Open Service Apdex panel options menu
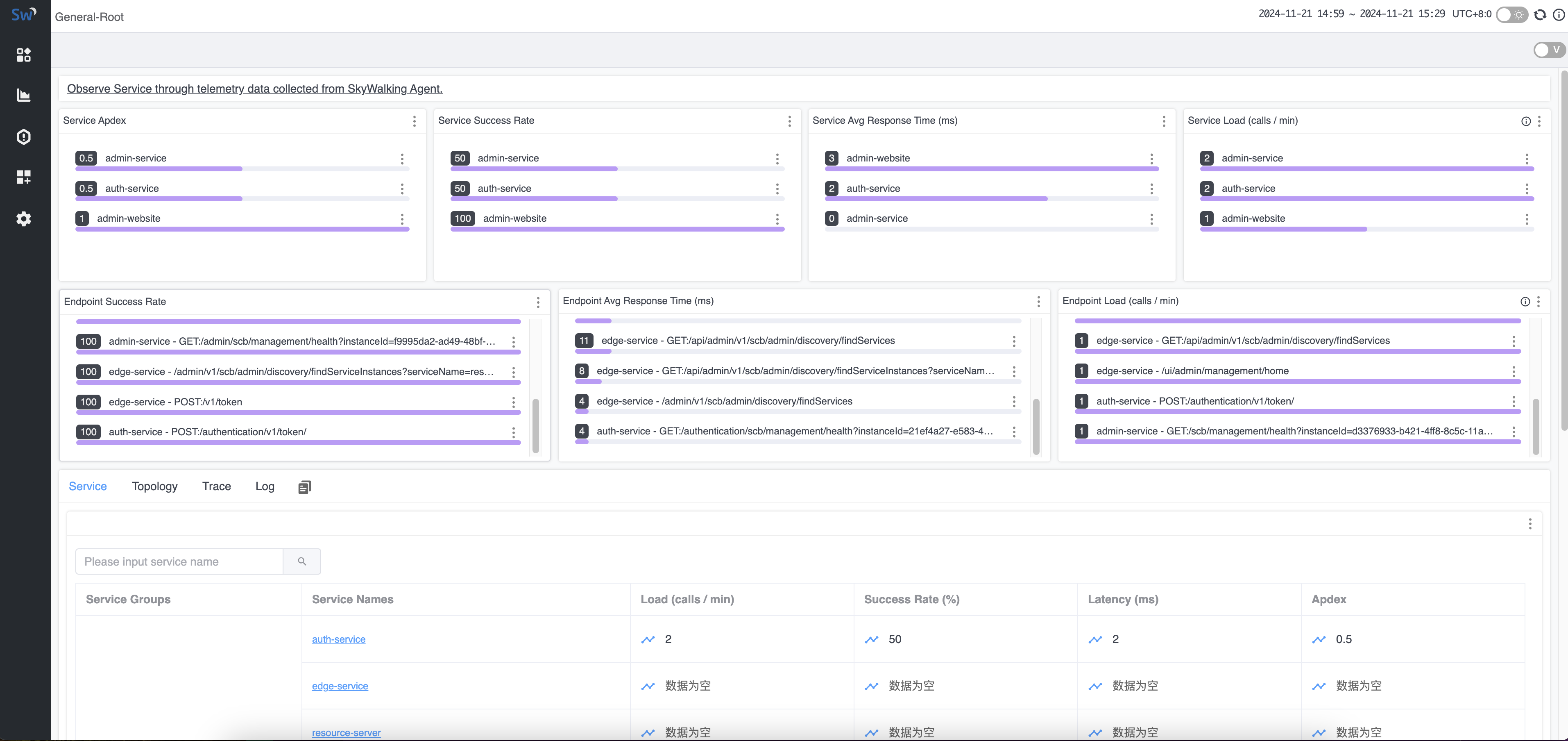The image size is (1568, 741). 415,121
